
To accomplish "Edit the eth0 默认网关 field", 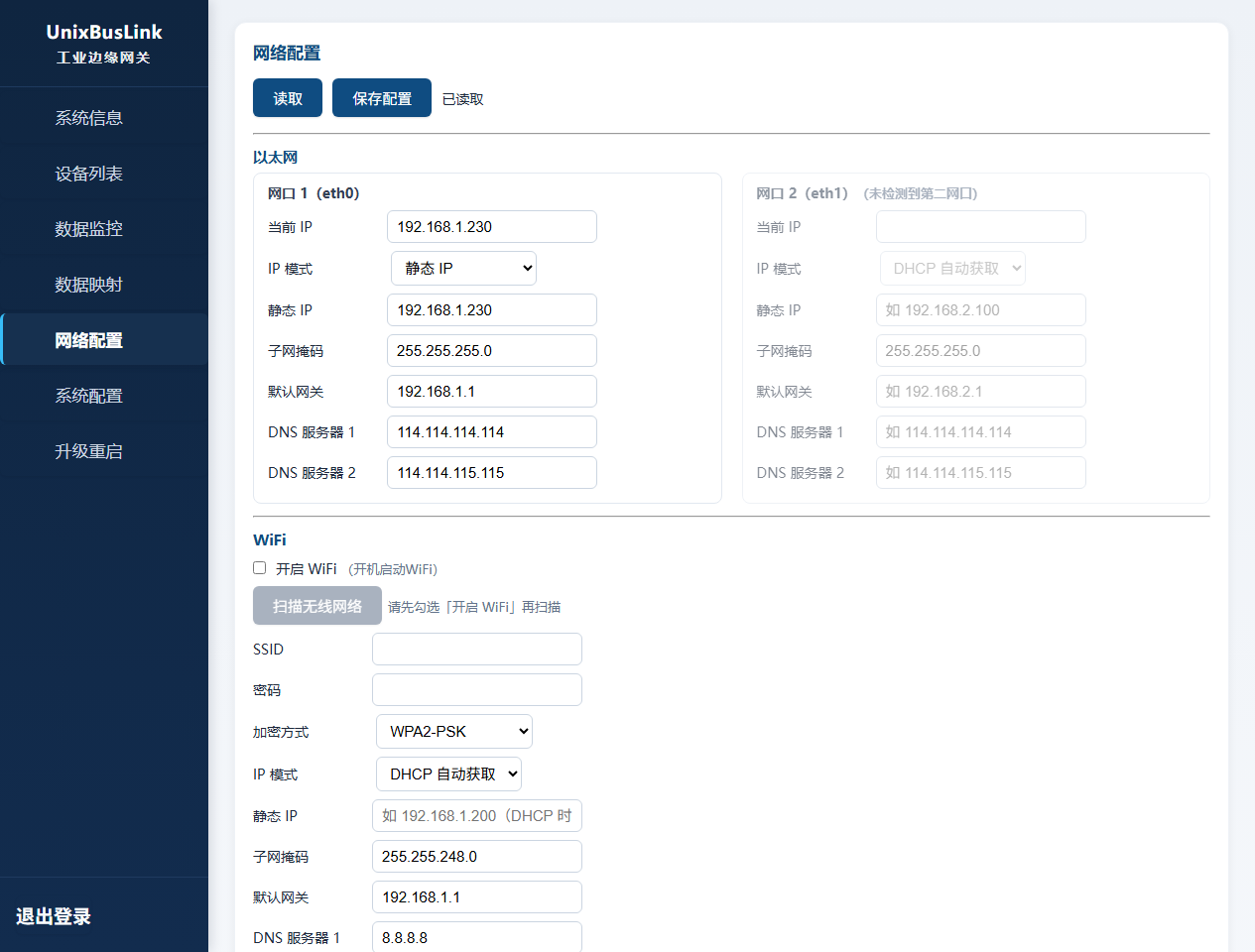I will (x=492, y=392).
